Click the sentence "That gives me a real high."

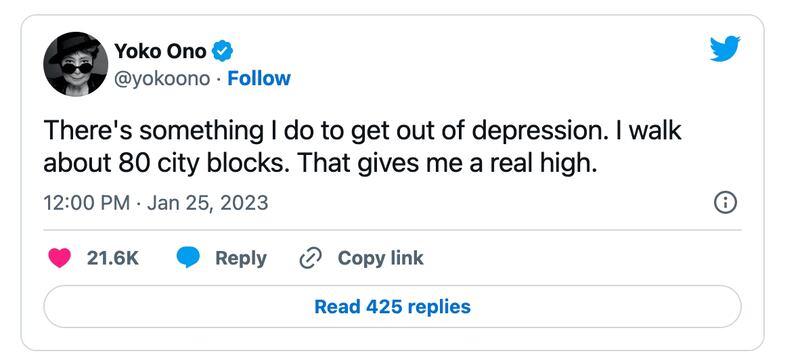point(447,163)
